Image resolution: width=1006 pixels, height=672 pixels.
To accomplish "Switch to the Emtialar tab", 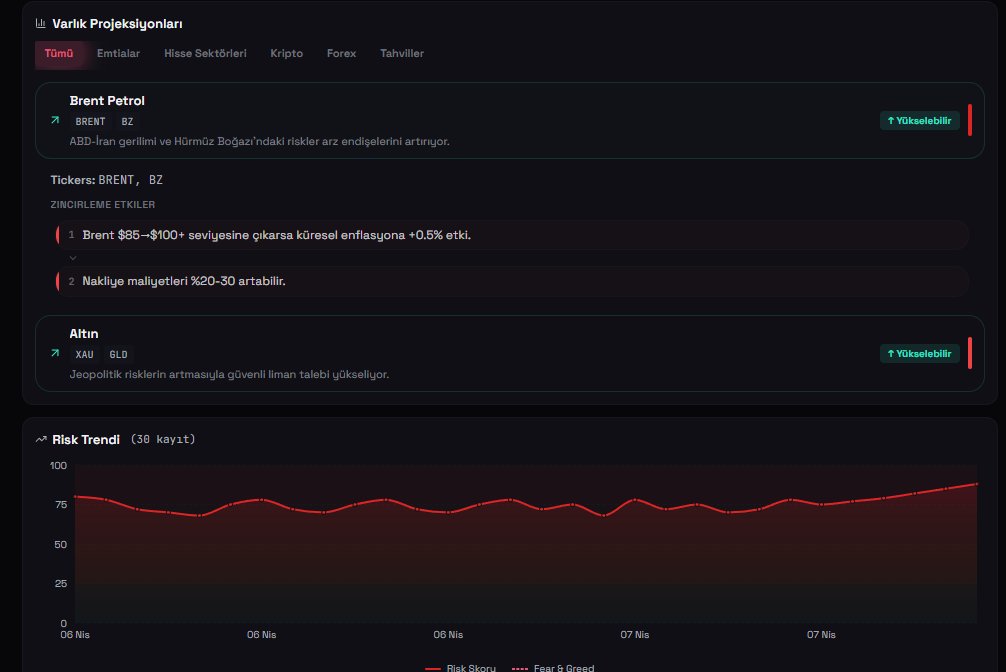I will tap(118, 53).
